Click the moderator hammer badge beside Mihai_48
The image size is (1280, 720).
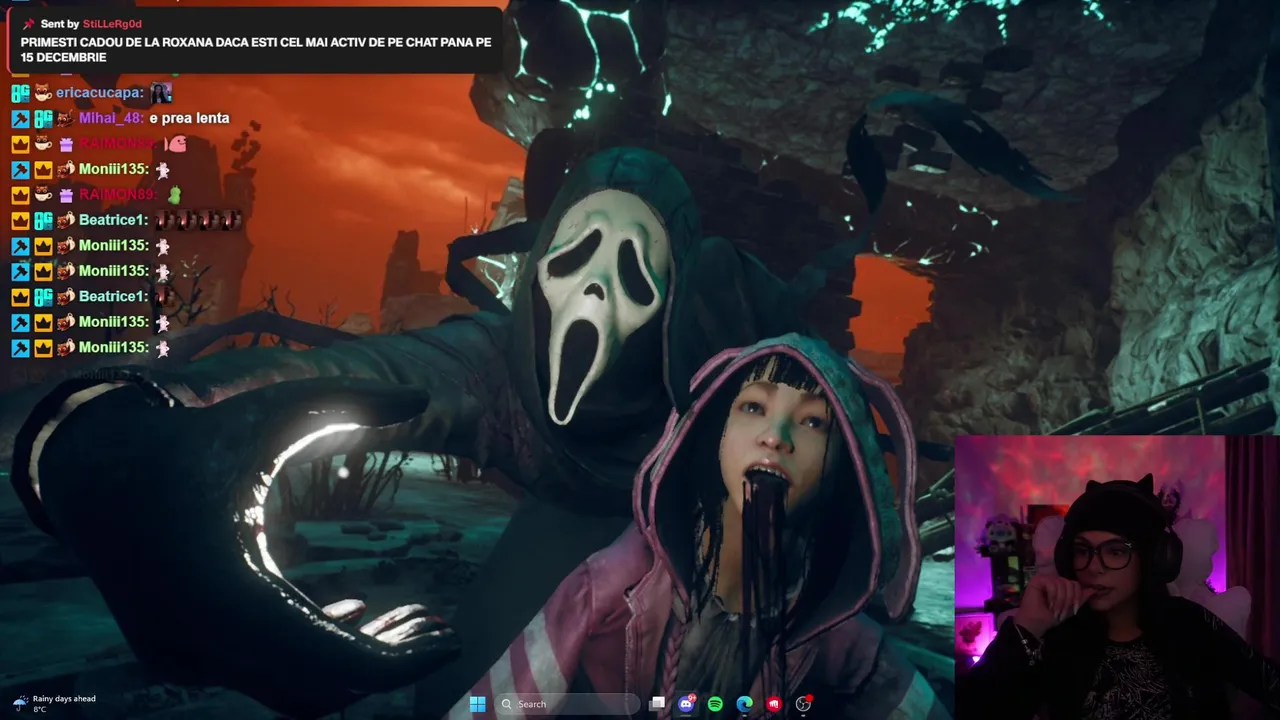[x=20, y=118]
